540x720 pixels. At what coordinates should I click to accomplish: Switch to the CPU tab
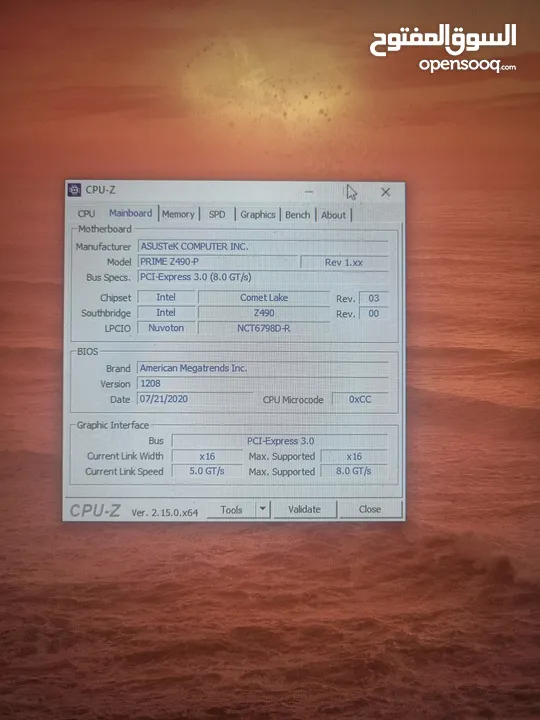[86, 214]
